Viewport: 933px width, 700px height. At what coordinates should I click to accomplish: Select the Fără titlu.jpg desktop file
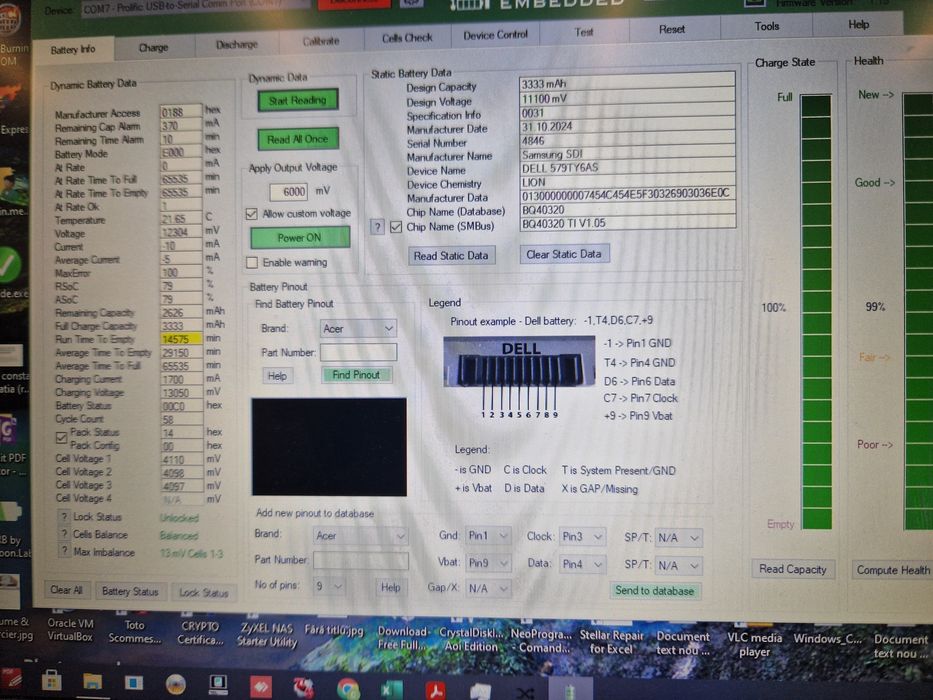(x=333, y=630)
